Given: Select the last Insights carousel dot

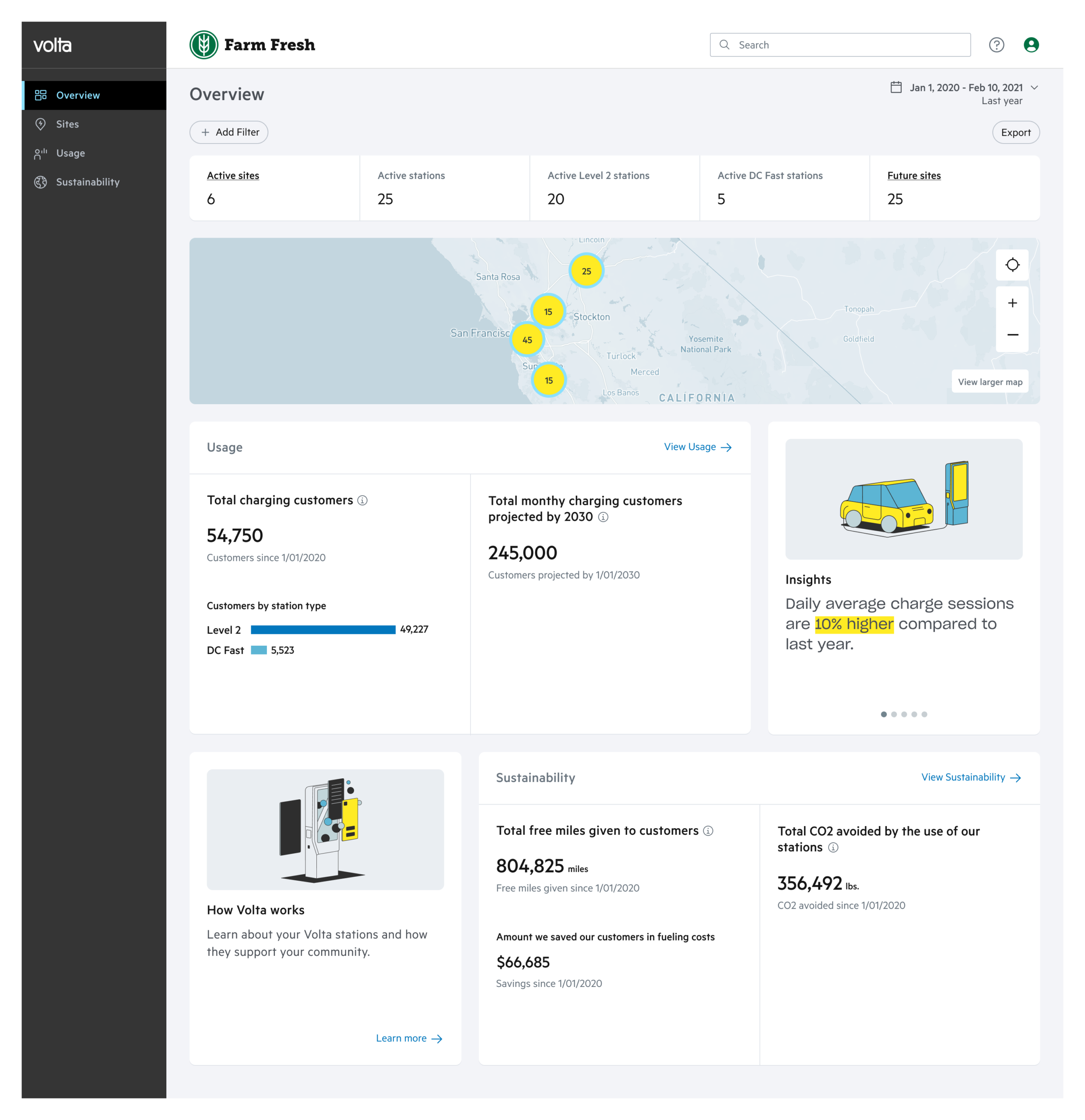Looking at the screenshot, I should (x=924, y=714).
